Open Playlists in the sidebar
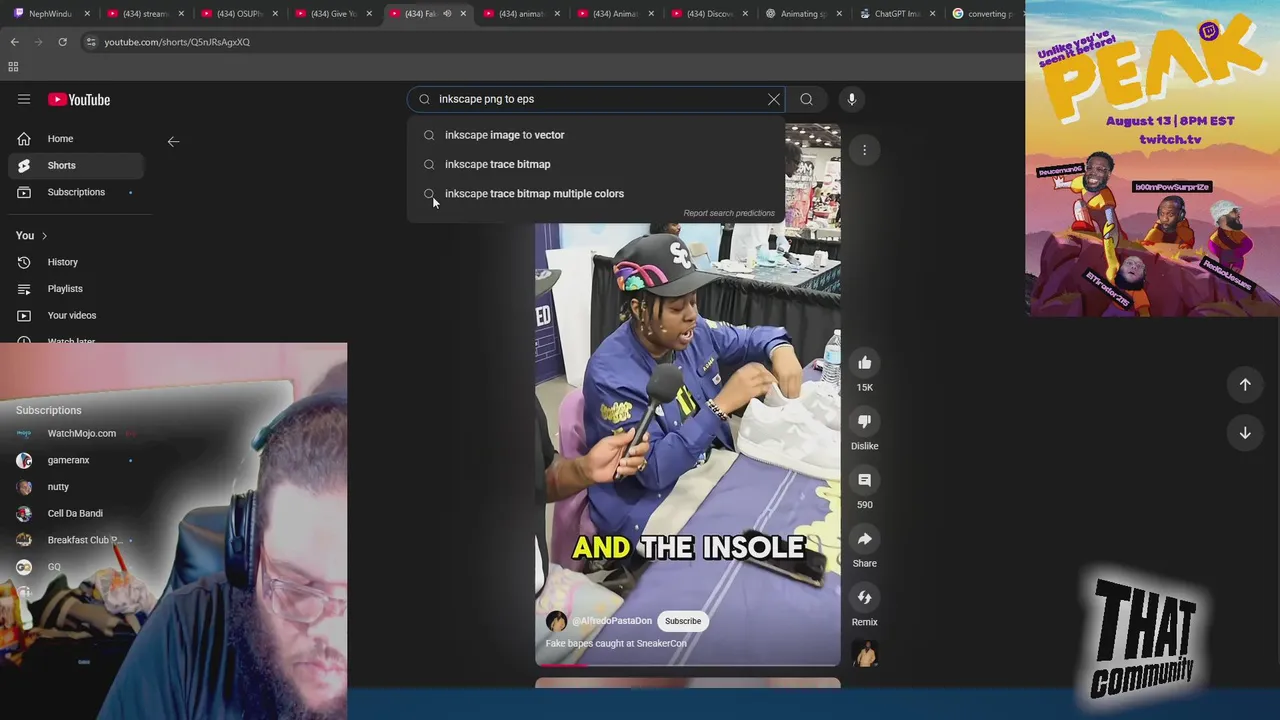 75,289
